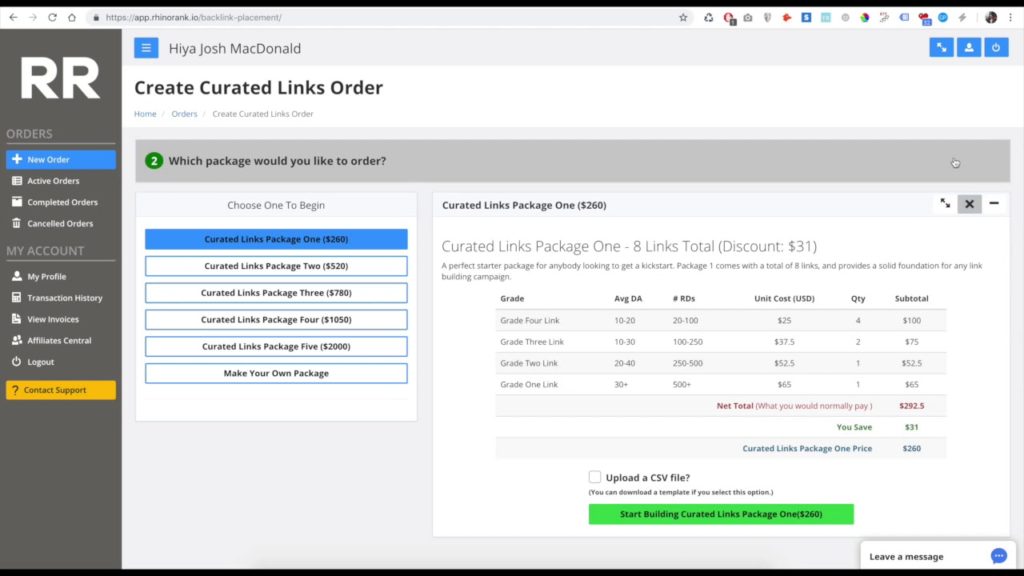Click the 'Grade One Link' table cell
Screen dimensions: 1024x576
(x=529, y=385)
